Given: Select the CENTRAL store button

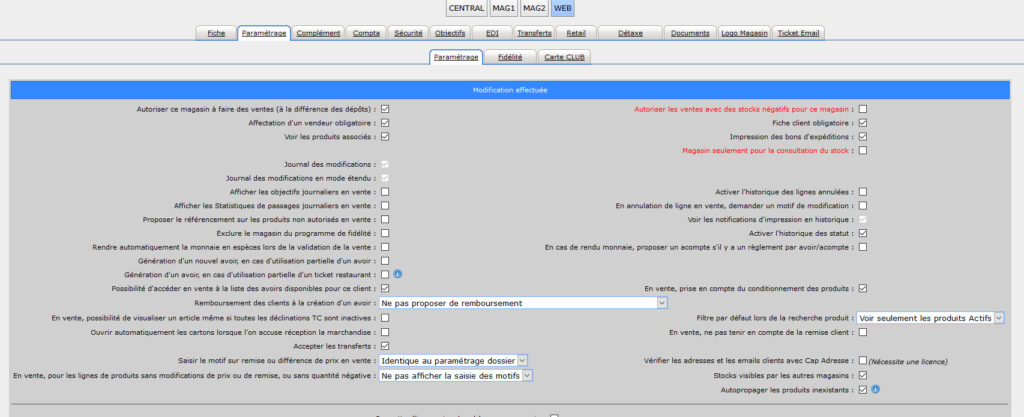Looking at the screenshot, I should (x=467, y=8).
